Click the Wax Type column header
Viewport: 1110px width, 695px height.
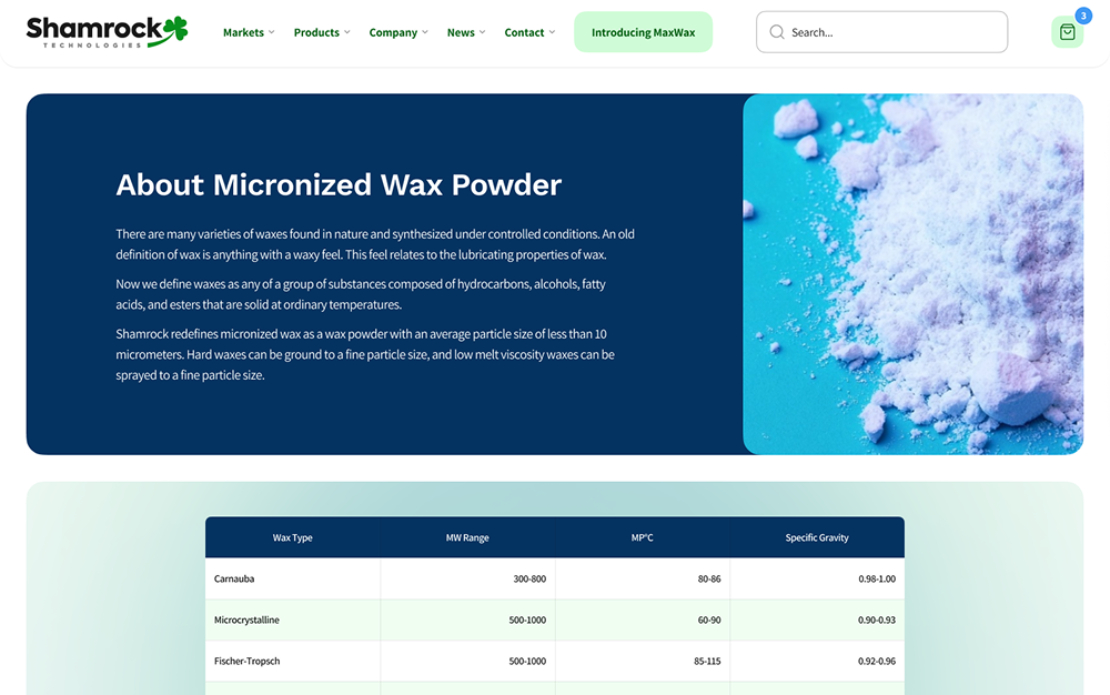tap(294, 537)
